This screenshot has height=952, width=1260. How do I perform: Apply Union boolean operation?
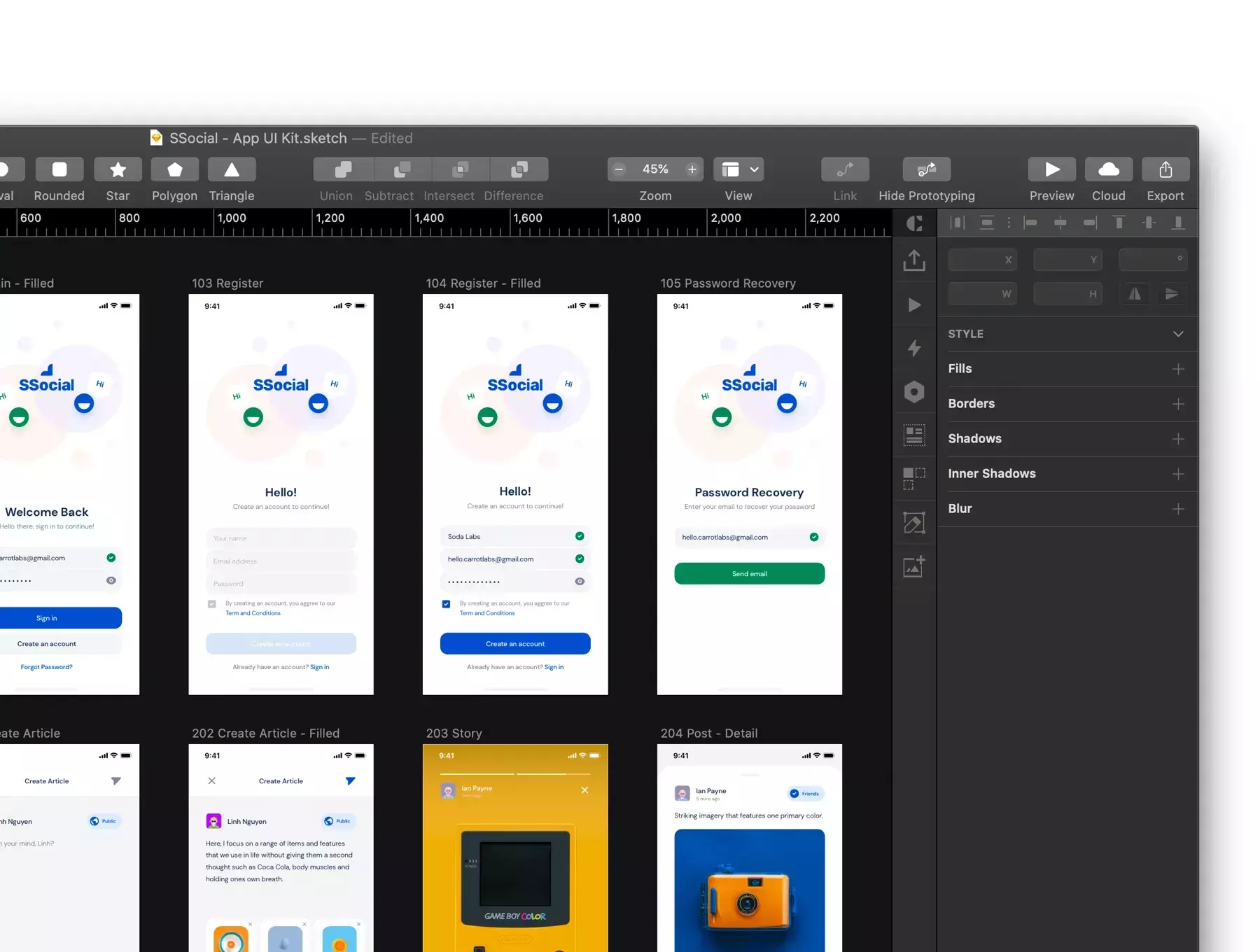click(x=343, y=169)
